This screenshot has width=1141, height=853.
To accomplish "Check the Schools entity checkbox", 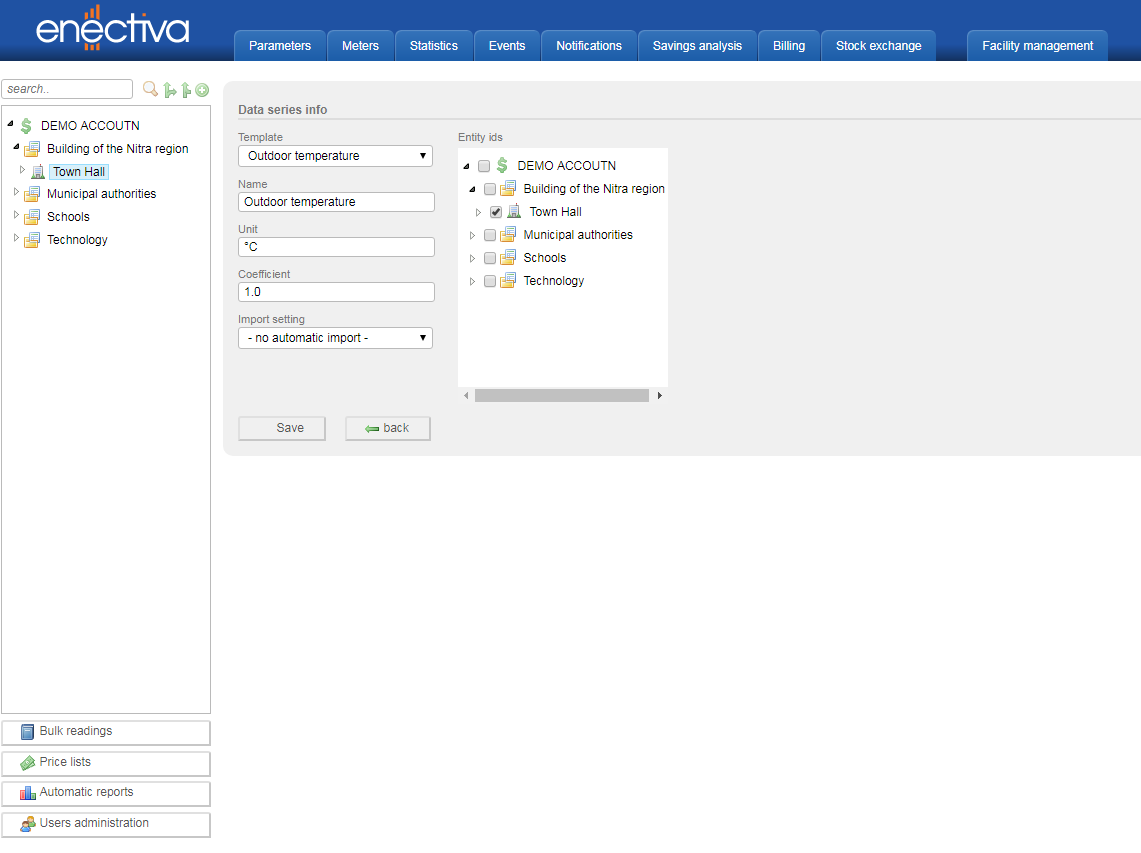I will 490,258.
